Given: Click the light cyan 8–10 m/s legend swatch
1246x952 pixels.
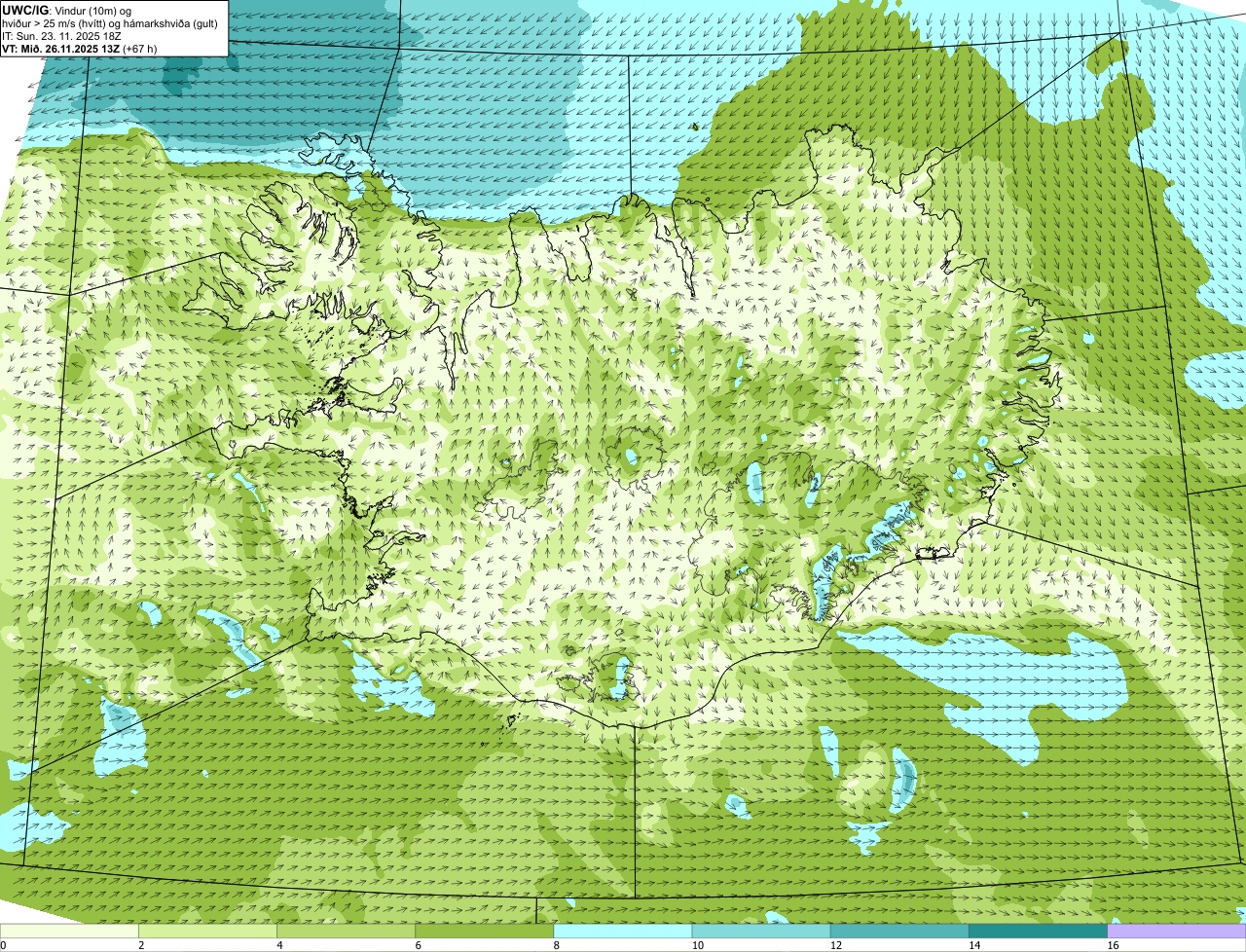Looking at the screenshot, I should (623, 932).
